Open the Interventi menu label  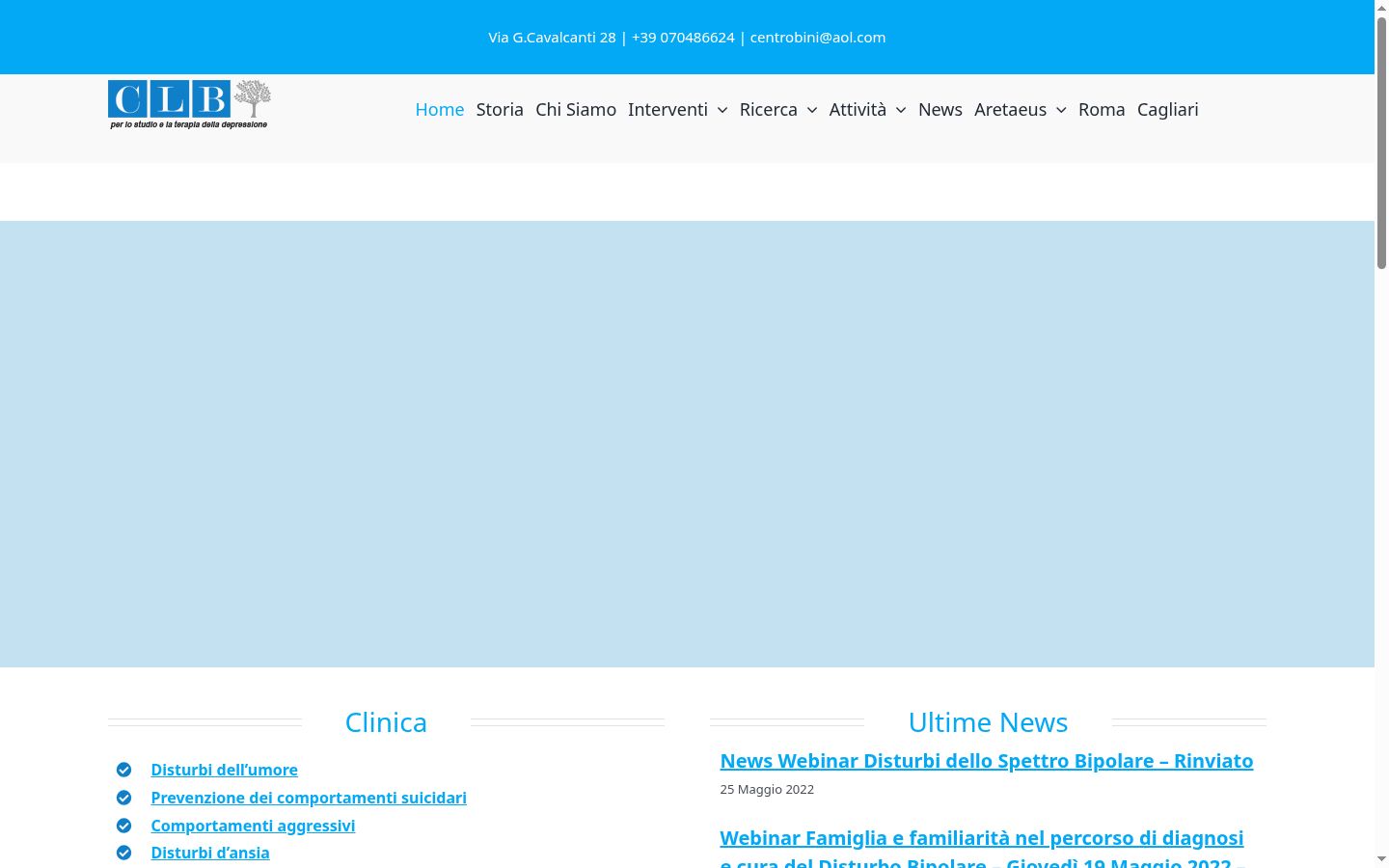pos(667,110)
